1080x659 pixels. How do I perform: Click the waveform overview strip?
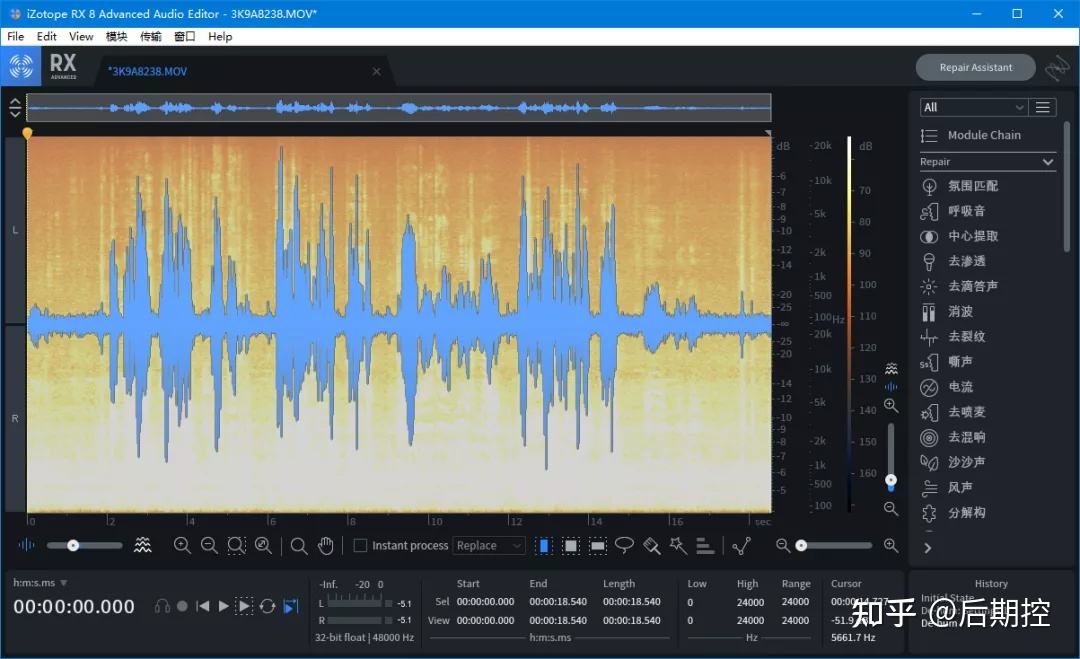click(399, 107)
